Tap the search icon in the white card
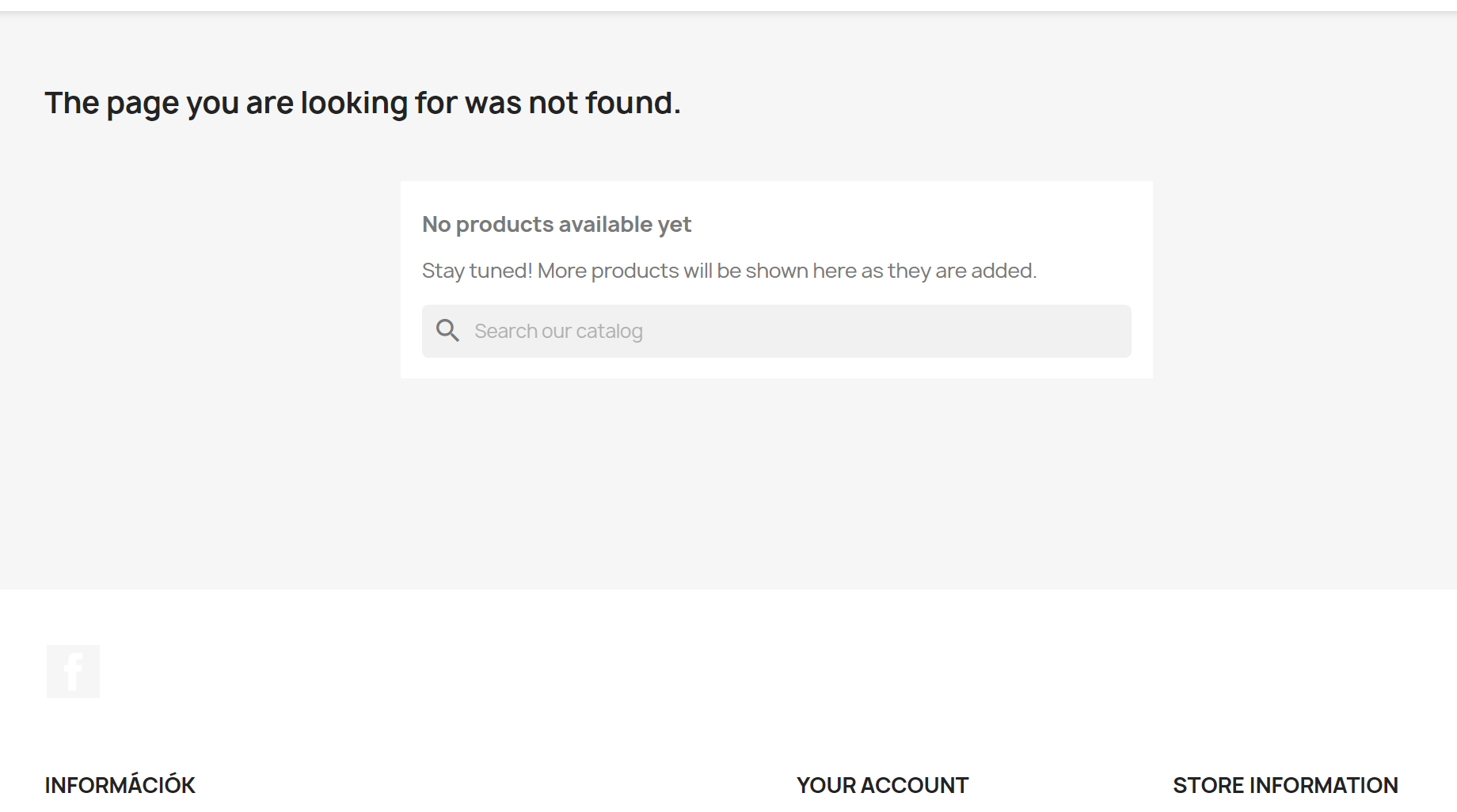Image resolution: width=1457 pixels, height=812 pixels. click(x=447, y=331)
